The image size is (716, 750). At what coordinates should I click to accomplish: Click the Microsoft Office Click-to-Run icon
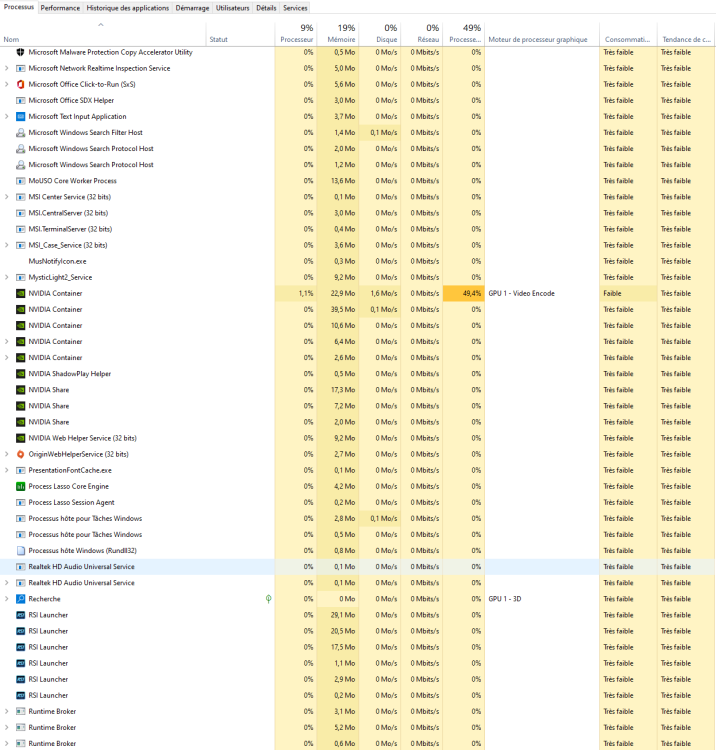coord(20,84)
